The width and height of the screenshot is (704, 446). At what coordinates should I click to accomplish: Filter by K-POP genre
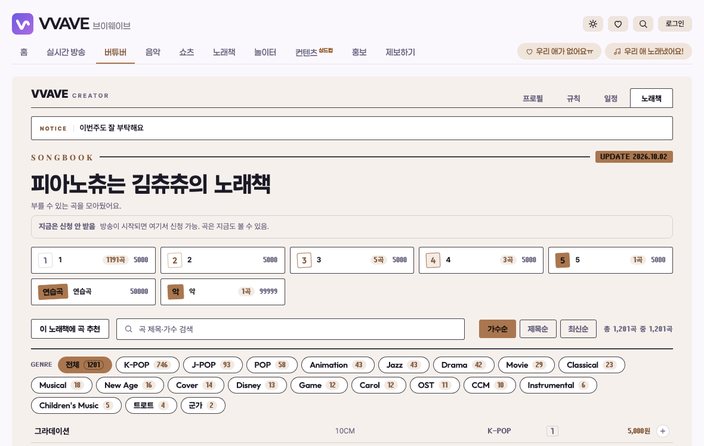[x=147, y=365]
